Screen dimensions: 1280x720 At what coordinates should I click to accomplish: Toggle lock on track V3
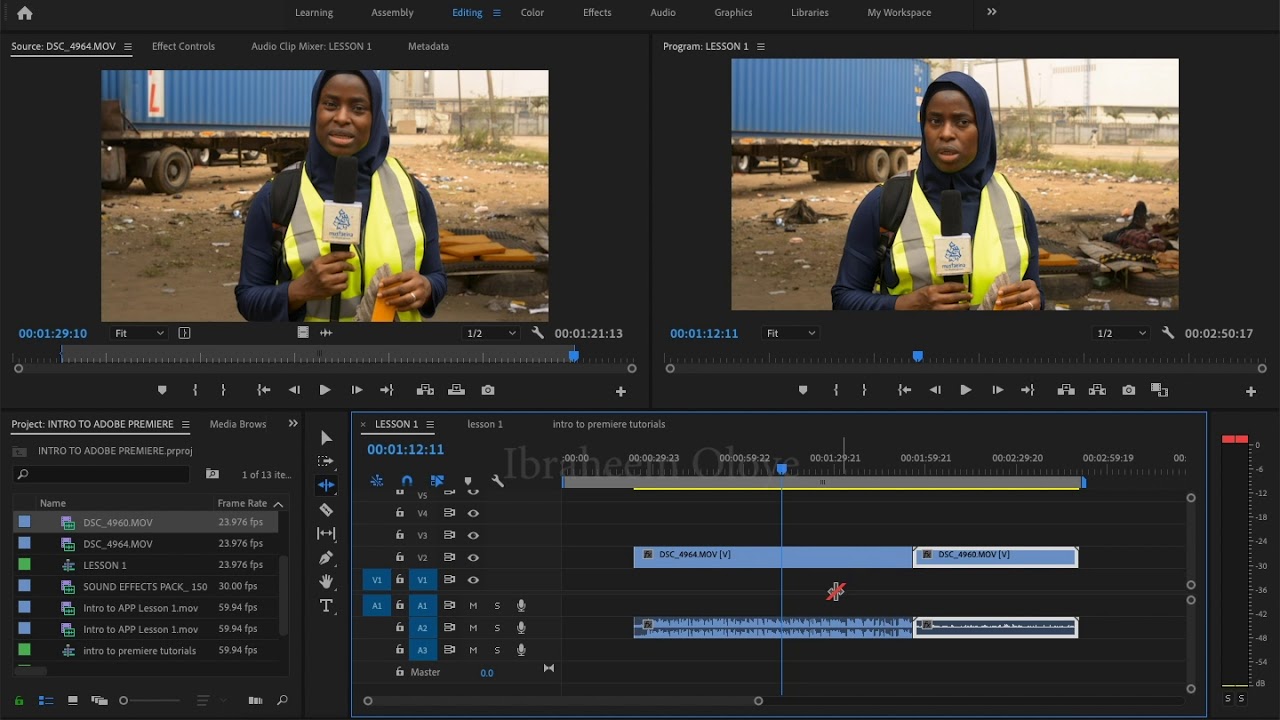pos(400,535)
